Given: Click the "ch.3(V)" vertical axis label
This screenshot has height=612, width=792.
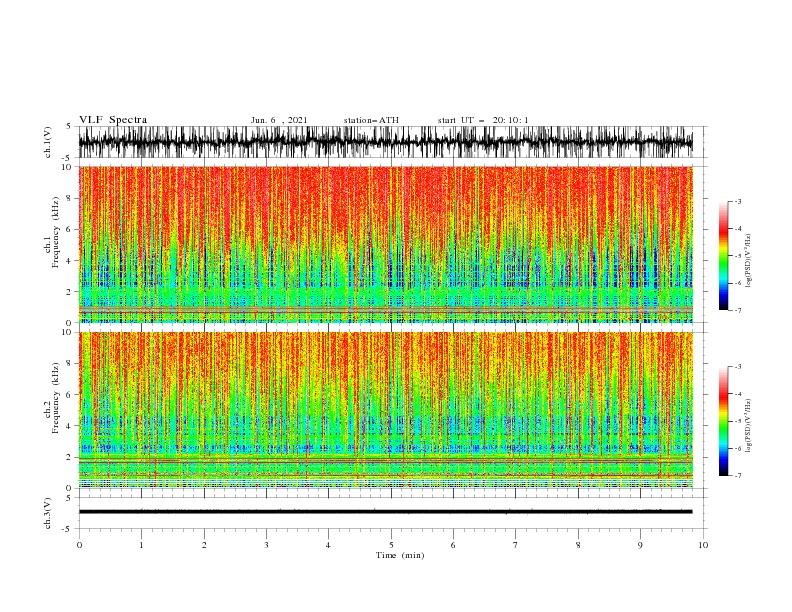Looking at the screenshot, I should pos(48,513).
